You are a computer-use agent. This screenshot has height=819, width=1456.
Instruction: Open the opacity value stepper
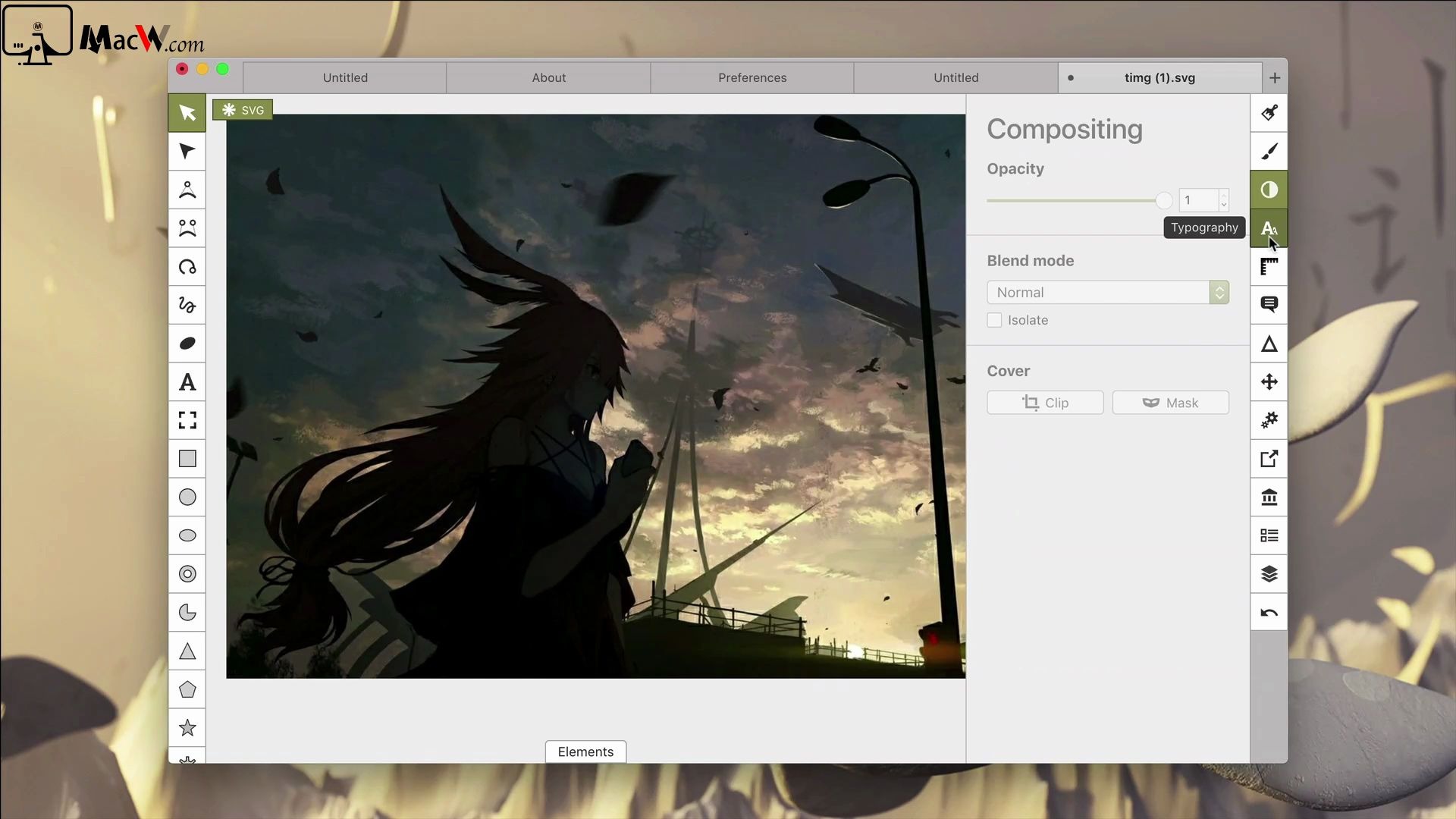1224,200
